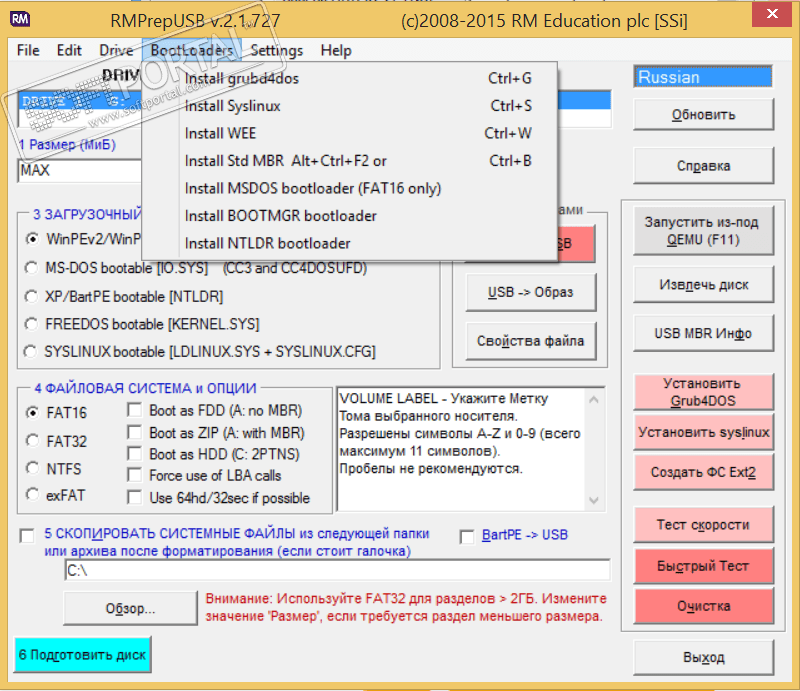Click the USB -> Образ button
This screenshot has height=691, width=800.
click(x=531, y=292)
